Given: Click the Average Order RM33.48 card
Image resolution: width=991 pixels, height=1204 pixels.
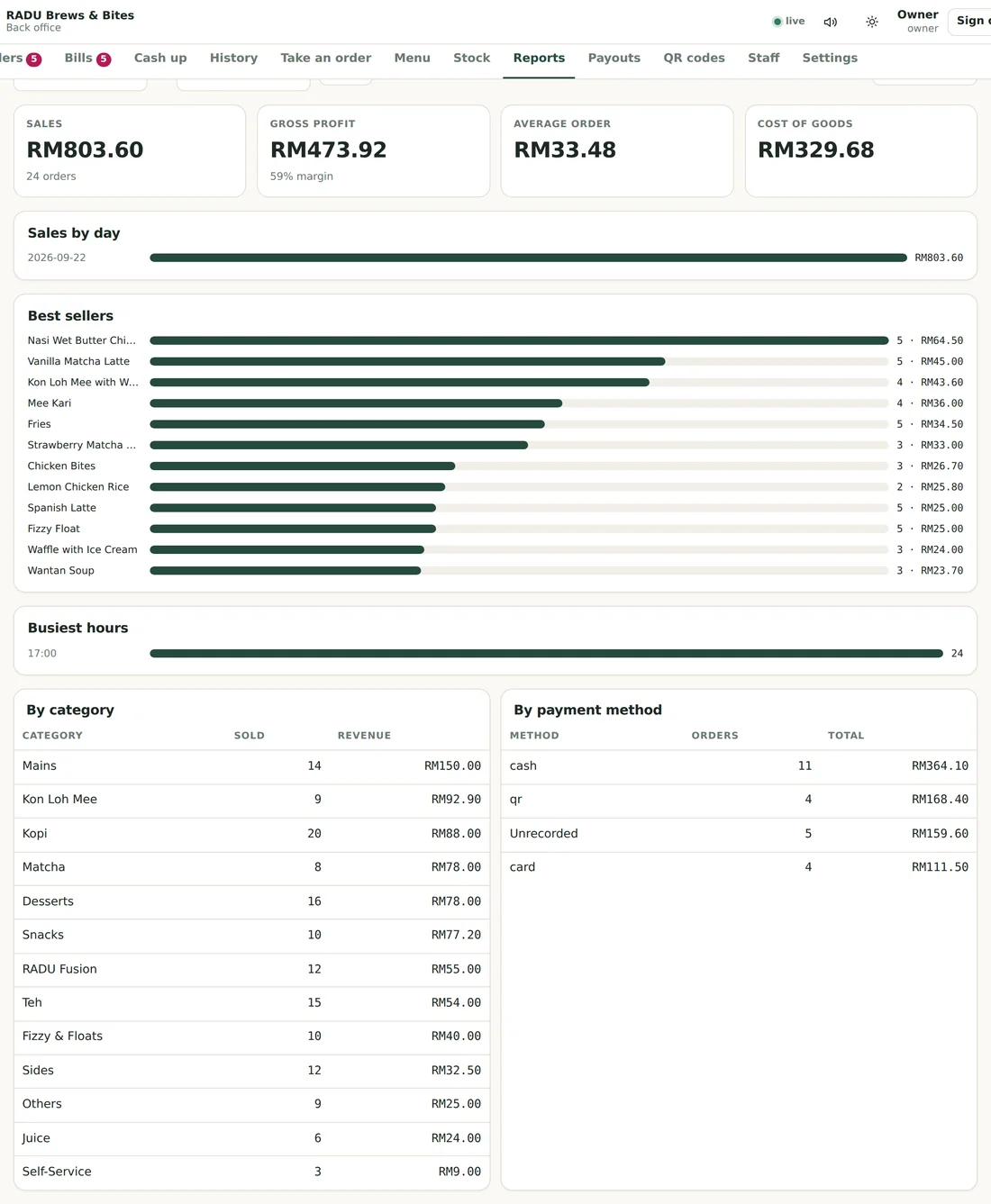Looking at the screenshot, I should [x=617, y=151].
